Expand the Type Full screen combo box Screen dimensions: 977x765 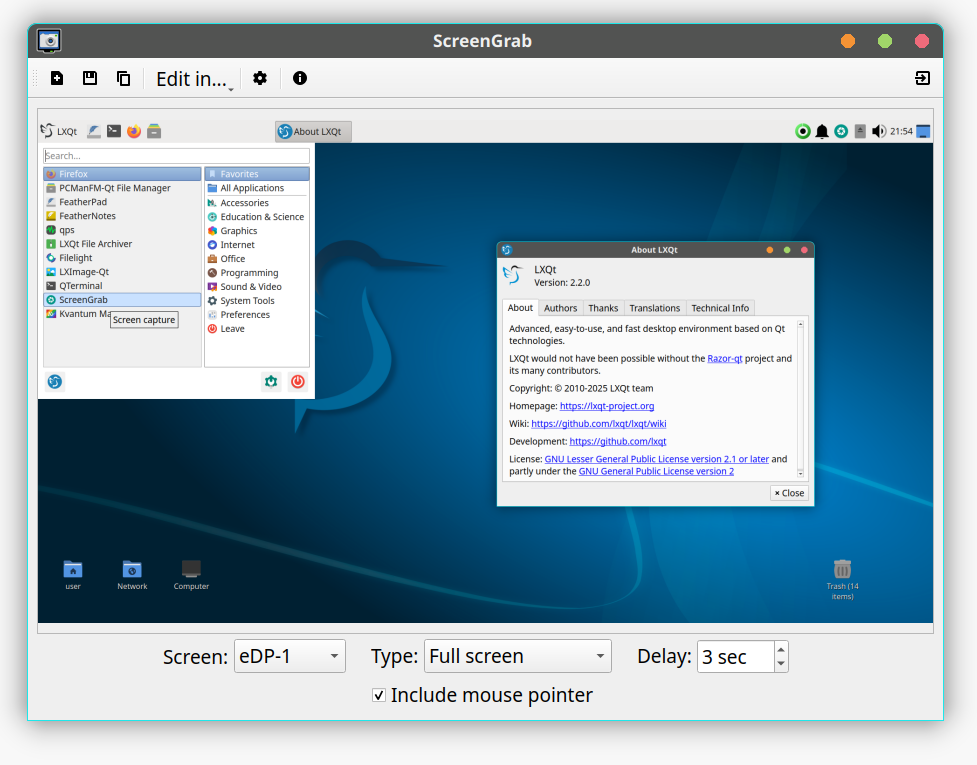tap(517, 656)
